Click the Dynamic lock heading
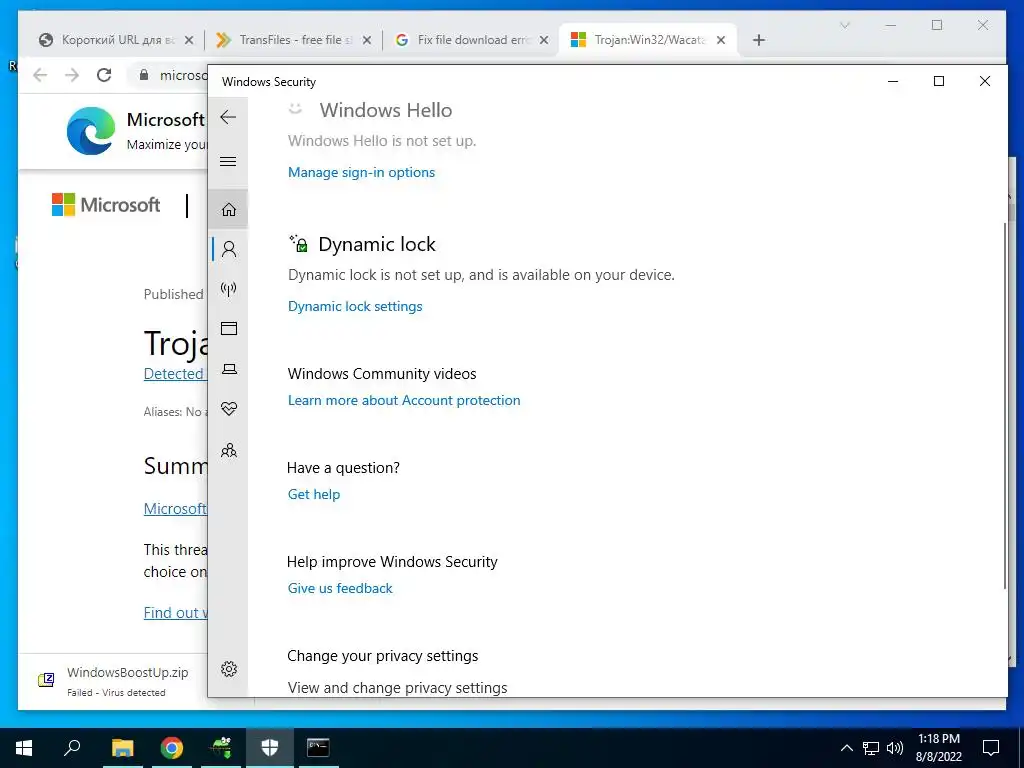Screen dimensions: 1024x768 pyautogui.click(x=377, y=244)
